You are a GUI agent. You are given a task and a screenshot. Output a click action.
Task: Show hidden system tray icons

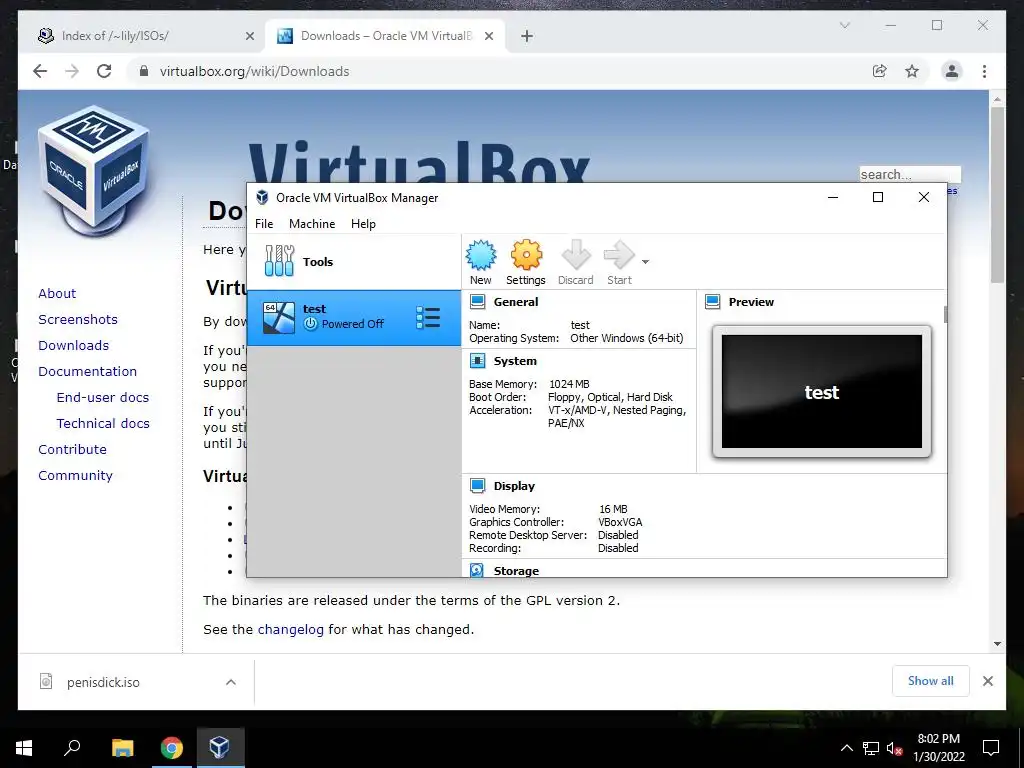pyautogui.click(x=846, y=748)
